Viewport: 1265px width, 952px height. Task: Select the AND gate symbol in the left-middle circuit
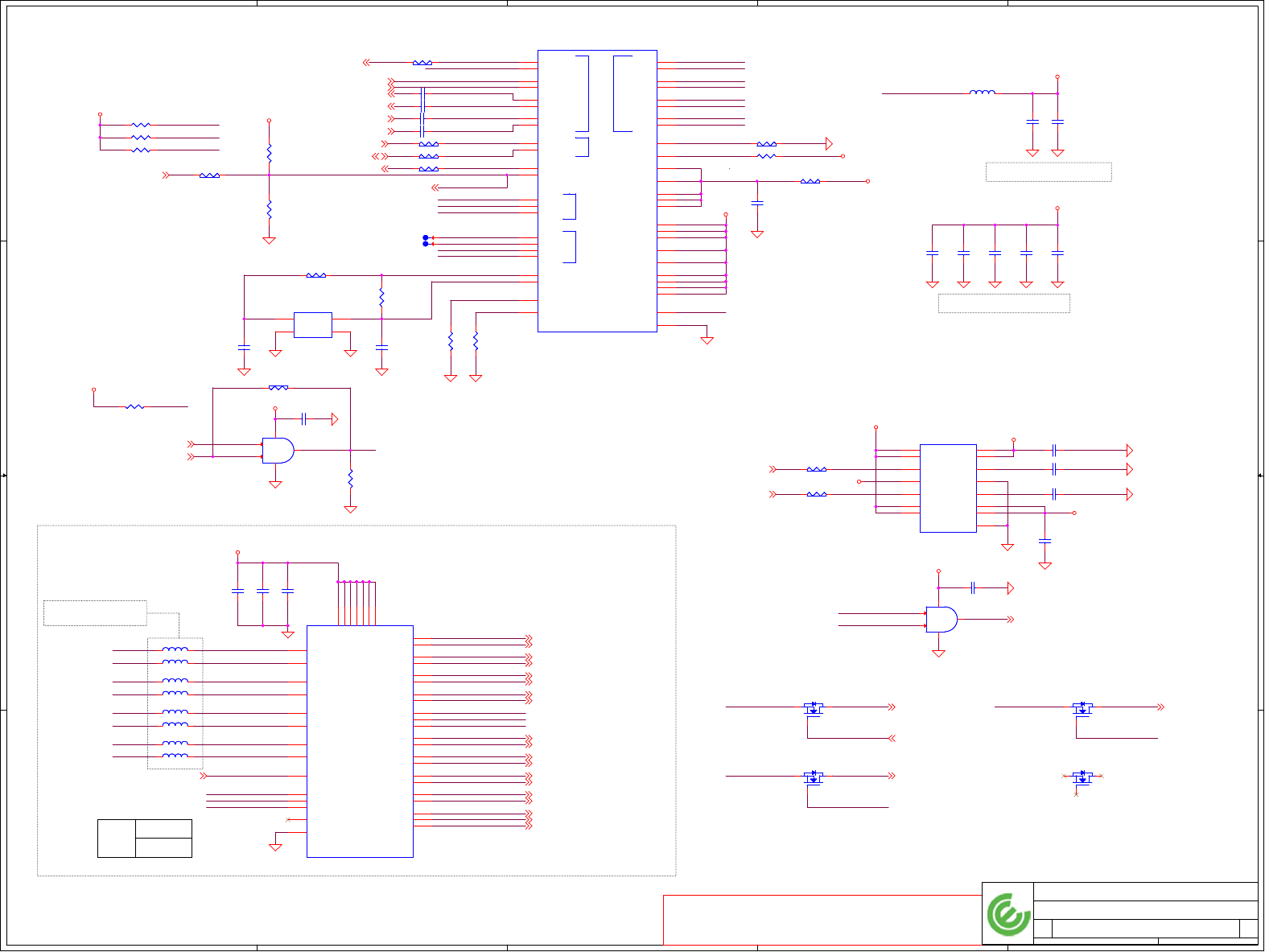click(278, 451)
